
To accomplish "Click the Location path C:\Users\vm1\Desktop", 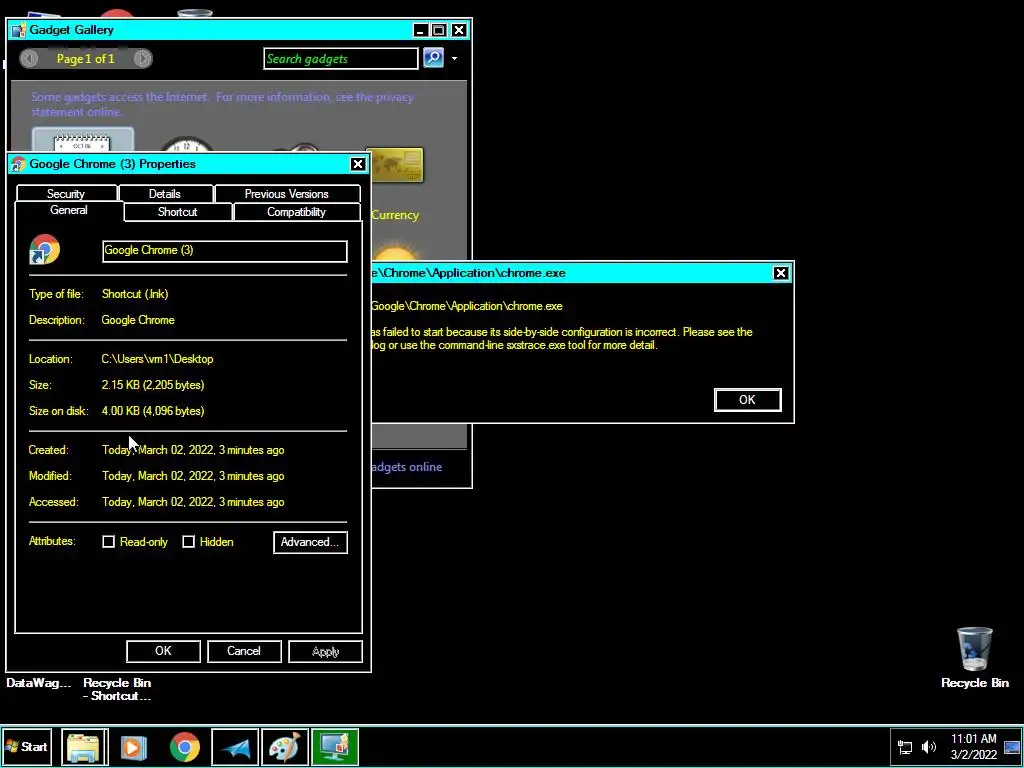I will click(157, 359).
